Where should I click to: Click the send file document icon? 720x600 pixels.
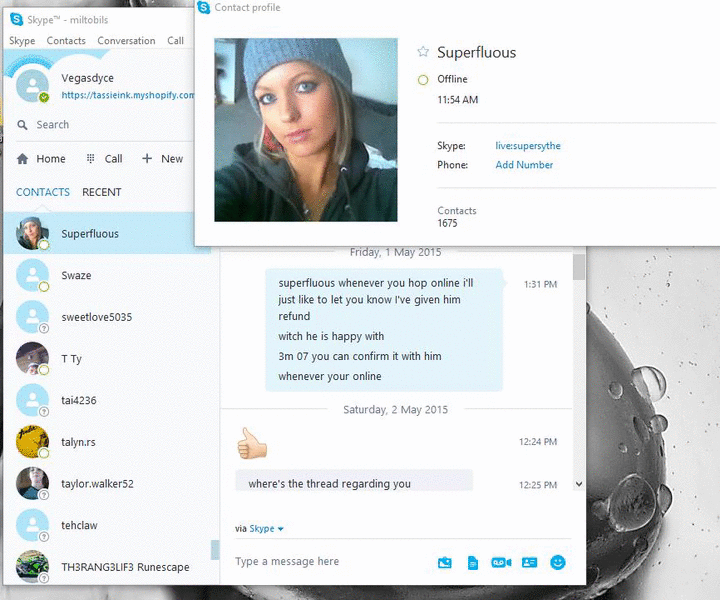(472, 562)
